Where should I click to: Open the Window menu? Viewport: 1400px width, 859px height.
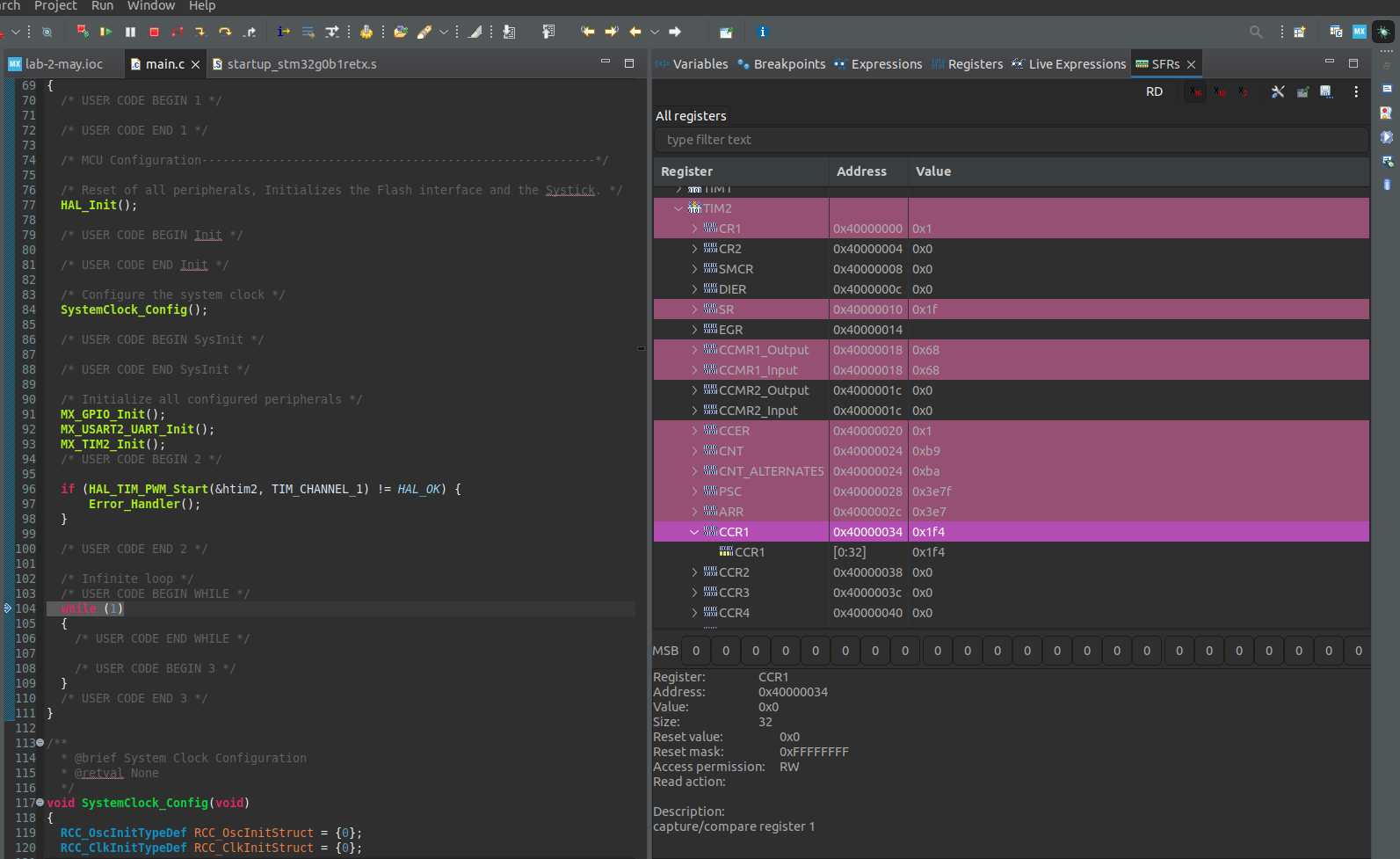[x=151, y=6]
